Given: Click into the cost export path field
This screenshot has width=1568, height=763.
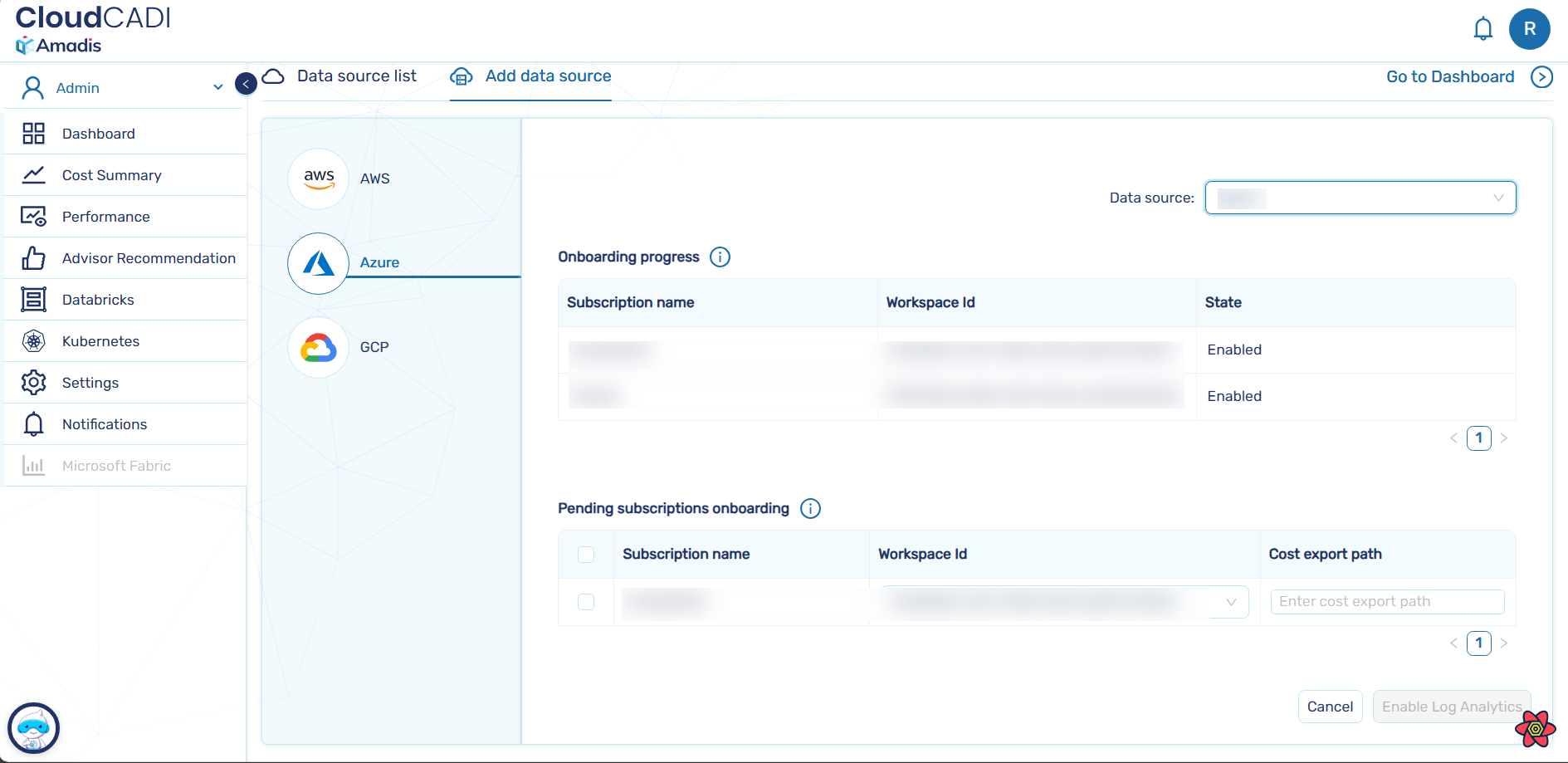Looking at the screenshot, I should coord(1387,602).
